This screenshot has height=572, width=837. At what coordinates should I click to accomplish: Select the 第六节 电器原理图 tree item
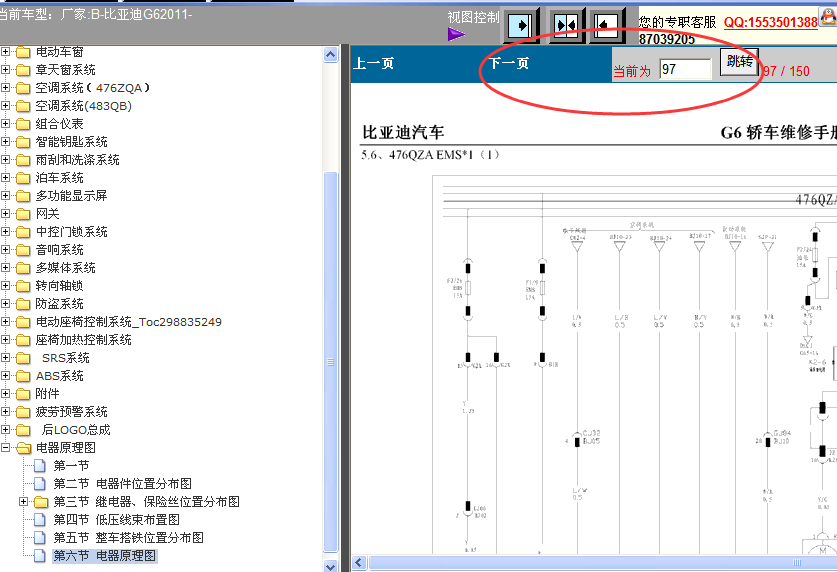105,555
